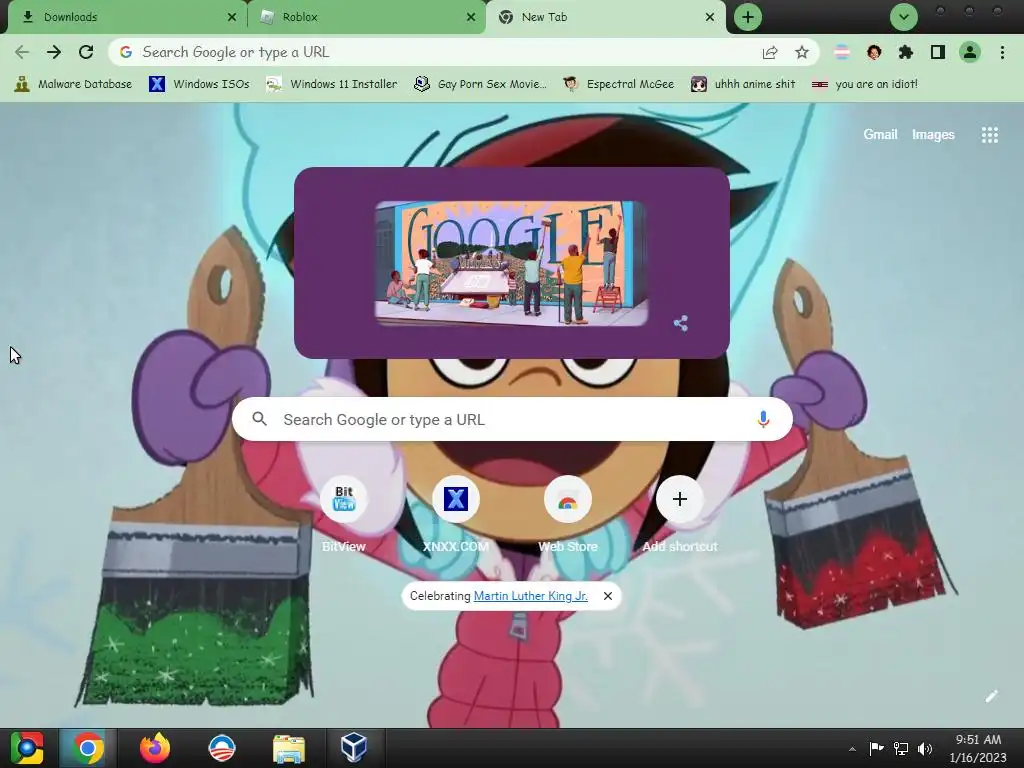Open the face avatar extension icon
This screenshot has height=768, width=1024.
tap(874, 52)
